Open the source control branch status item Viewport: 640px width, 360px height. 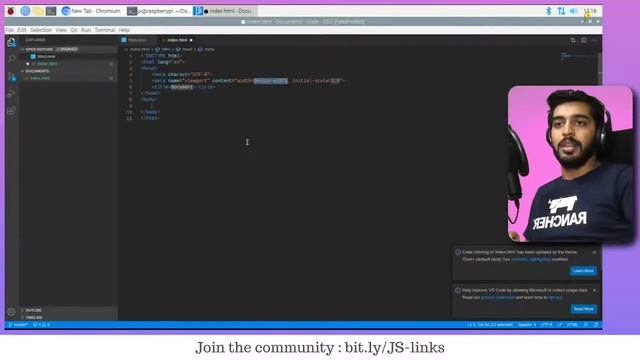(18, 325)
